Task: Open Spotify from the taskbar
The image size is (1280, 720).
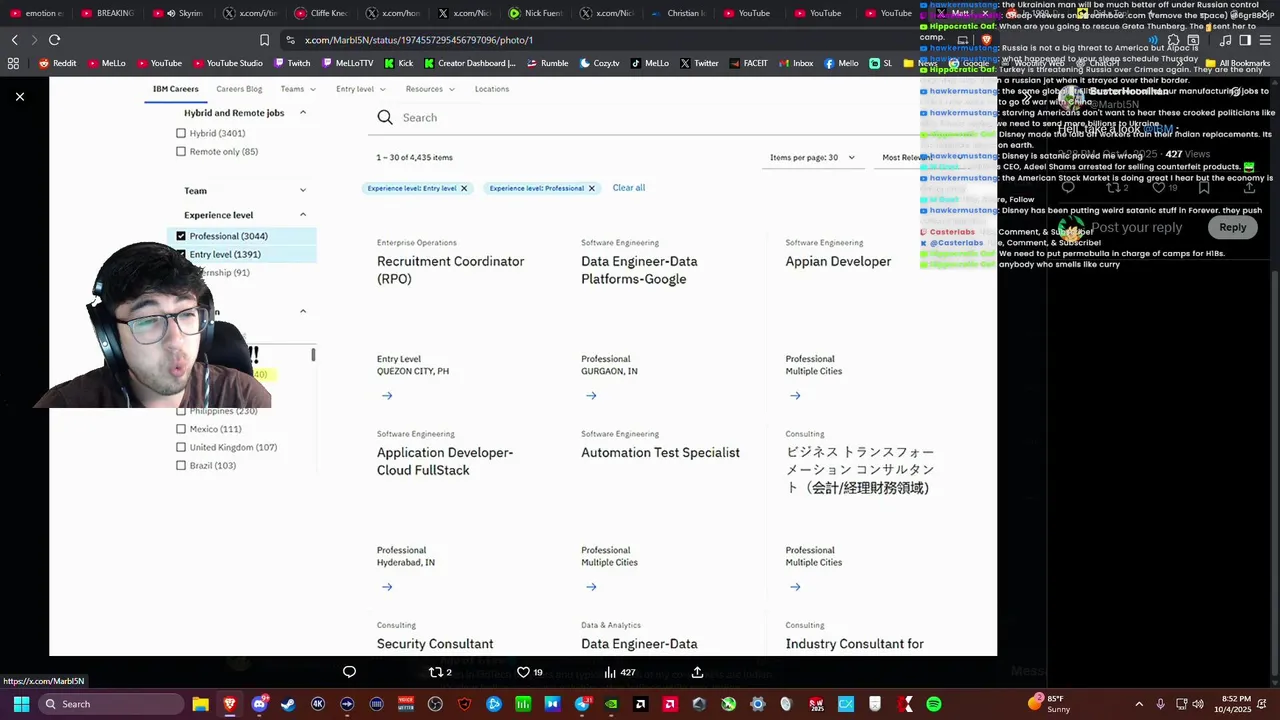Action: pos(934,704)
